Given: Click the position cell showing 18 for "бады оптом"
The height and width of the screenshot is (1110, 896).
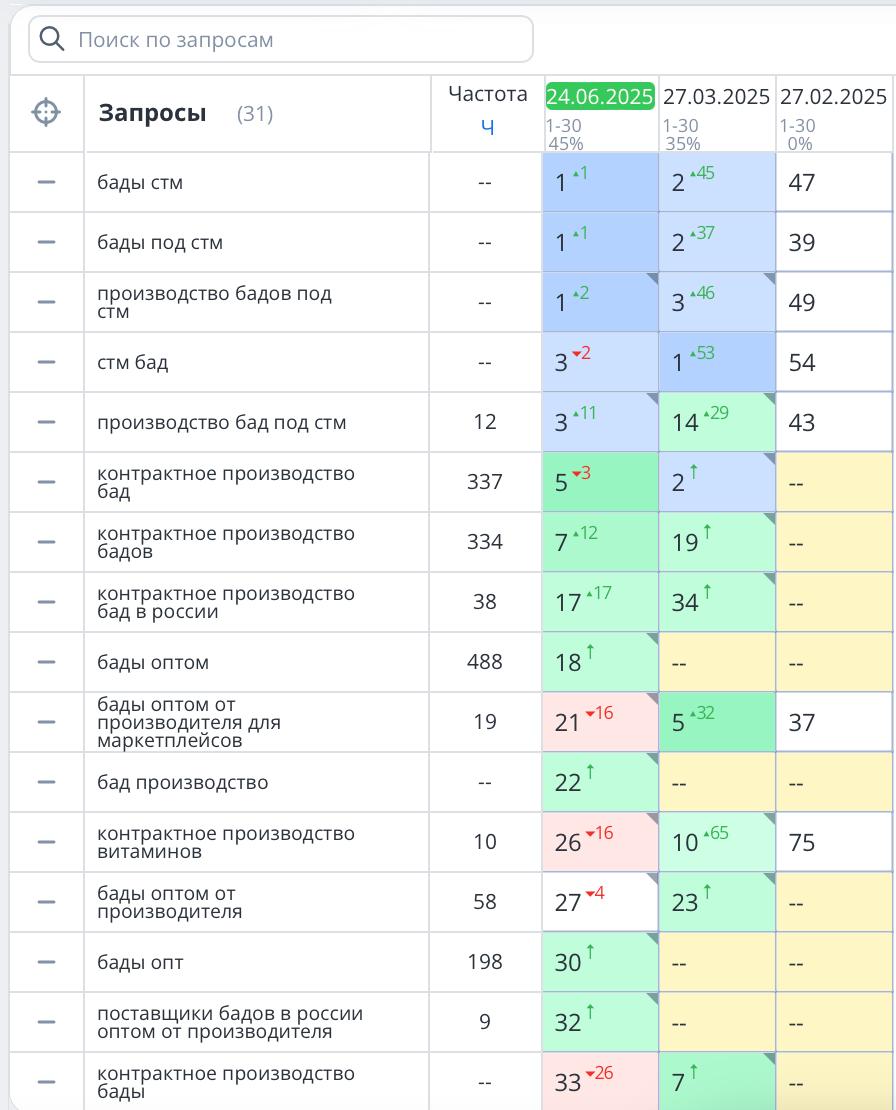Looking at the screenshot, I should click(600, 662).
